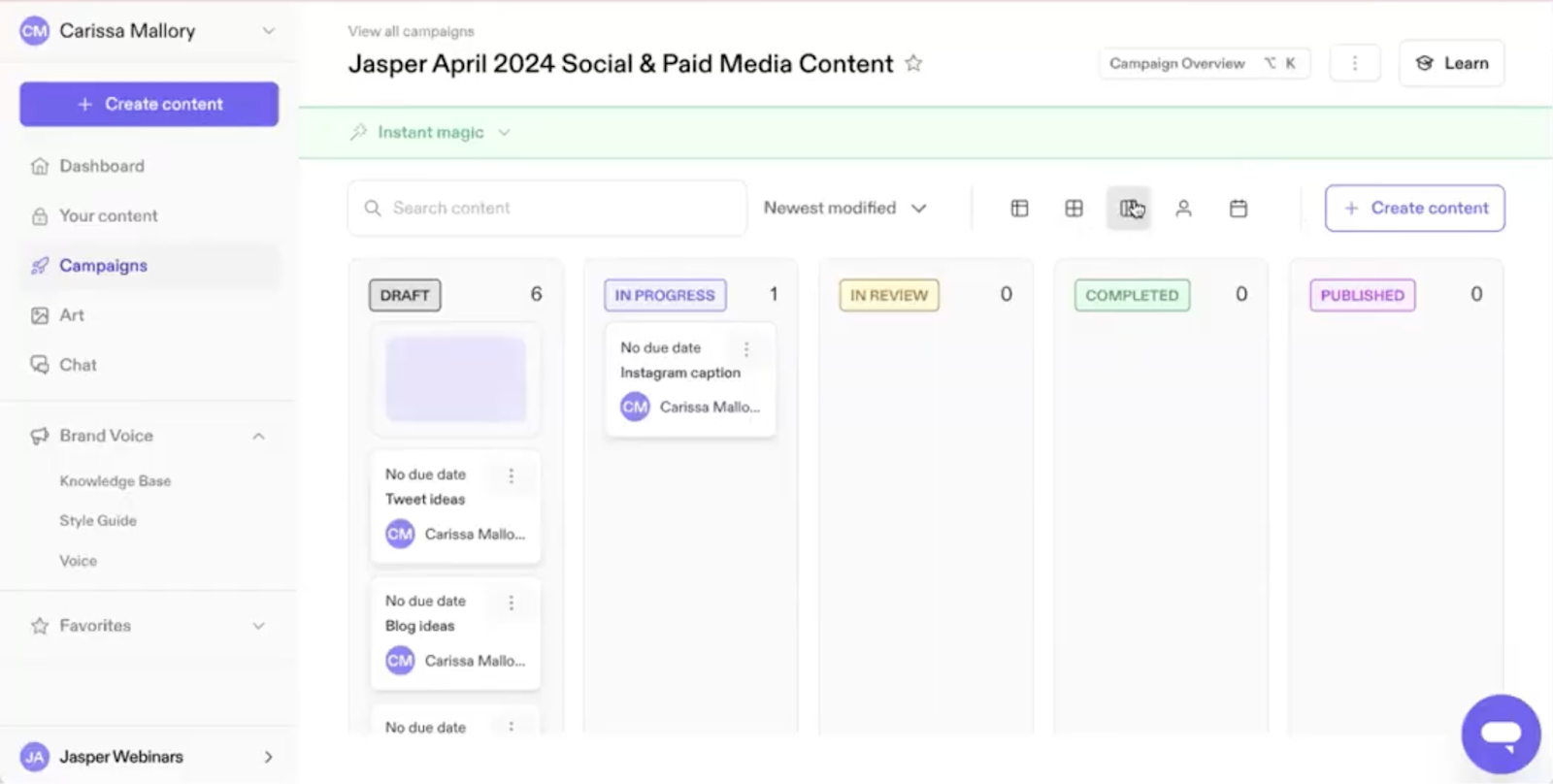Click the purple Create content button in the sidebar

(149, 104)
